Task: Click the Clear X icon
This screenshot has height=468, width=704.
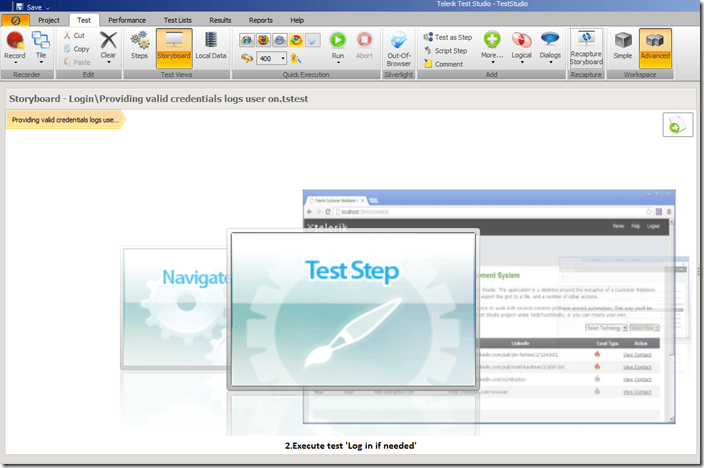Action: coord(108,40)
